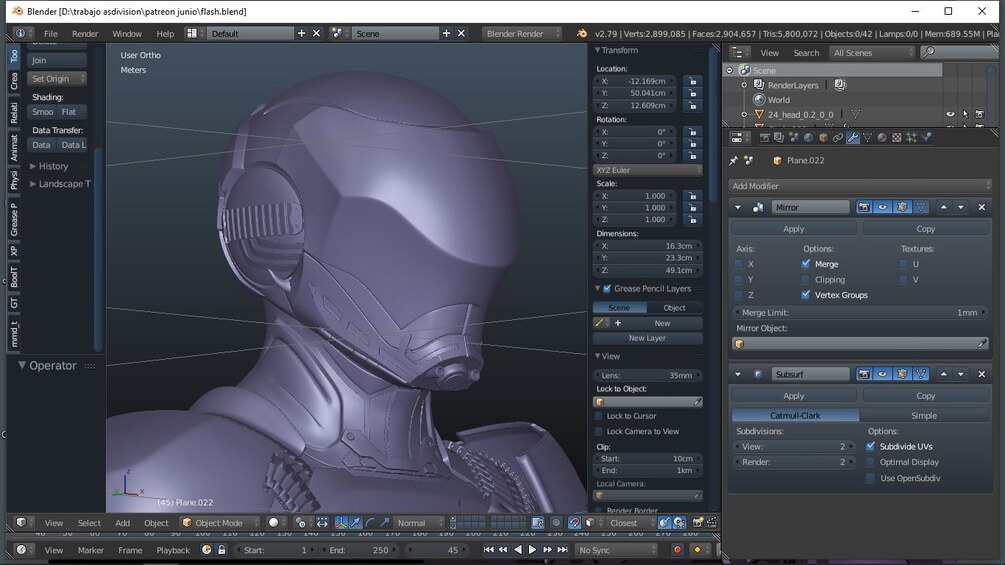
Task: Open the Add Modifier dropdown
Action: (860, 186)
